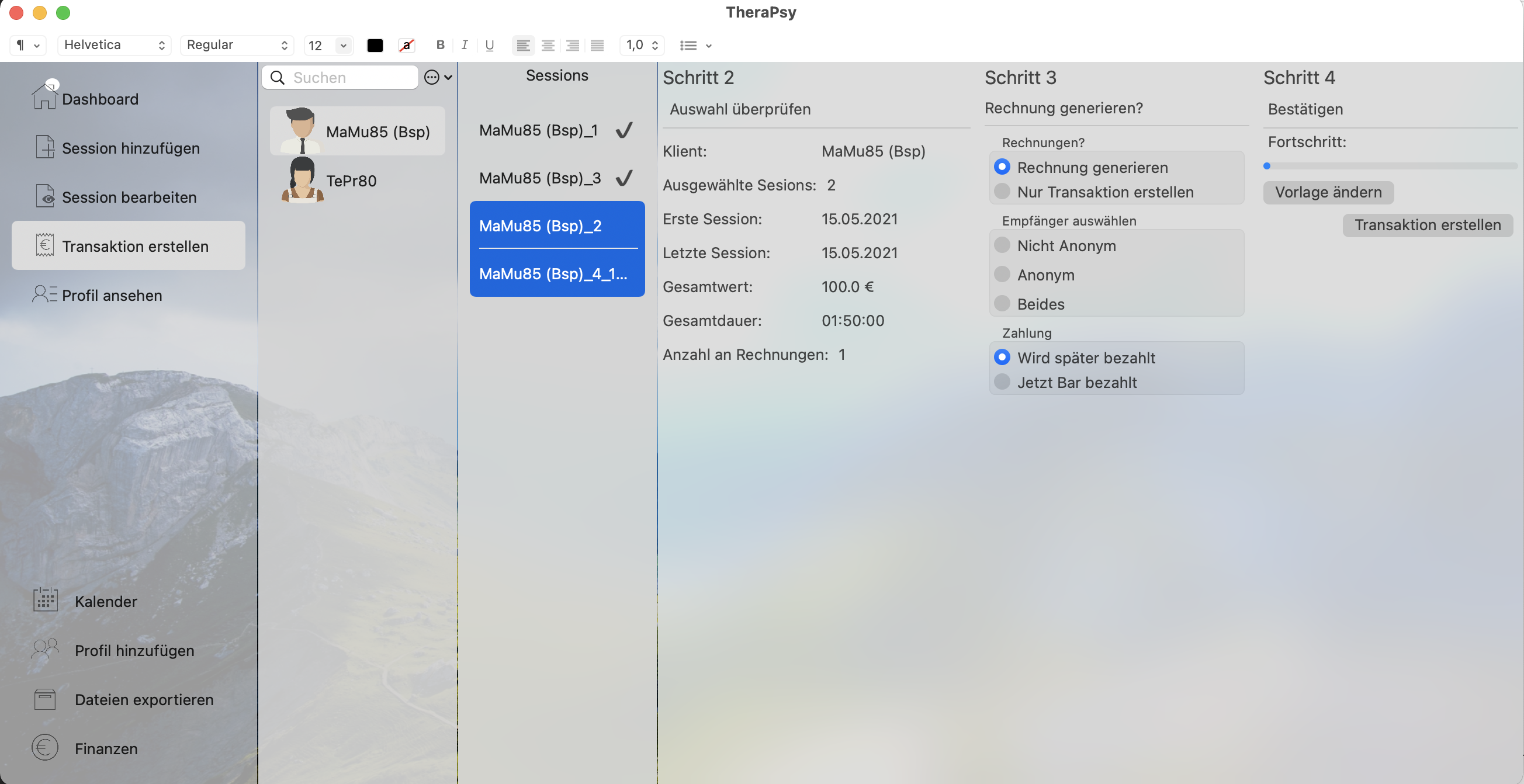Select Jetzt Bar bezahlt payment option
This screenshot has width=1524, height=784.
click(x=1002, y=382)
